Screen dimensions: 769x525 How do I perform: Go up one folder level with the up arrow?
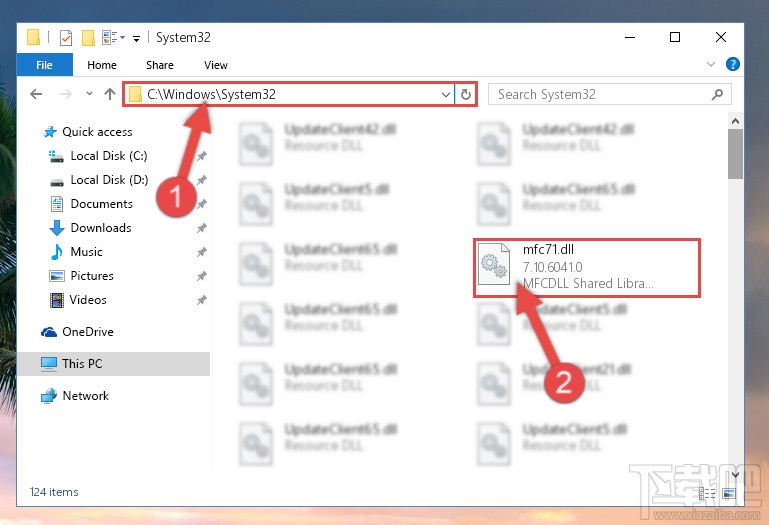point(110,93)
